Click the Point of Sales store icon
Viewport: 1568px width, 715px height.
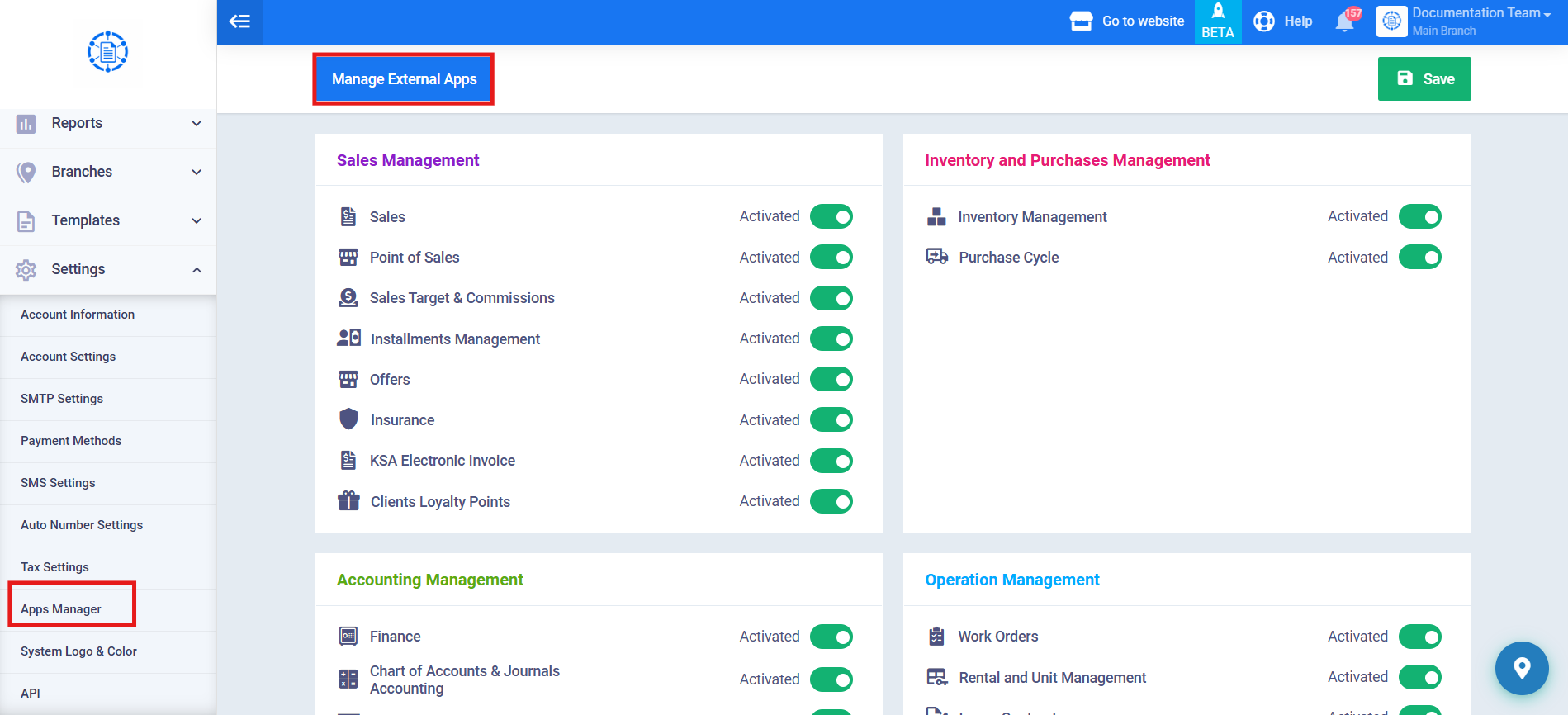point(348,258)
